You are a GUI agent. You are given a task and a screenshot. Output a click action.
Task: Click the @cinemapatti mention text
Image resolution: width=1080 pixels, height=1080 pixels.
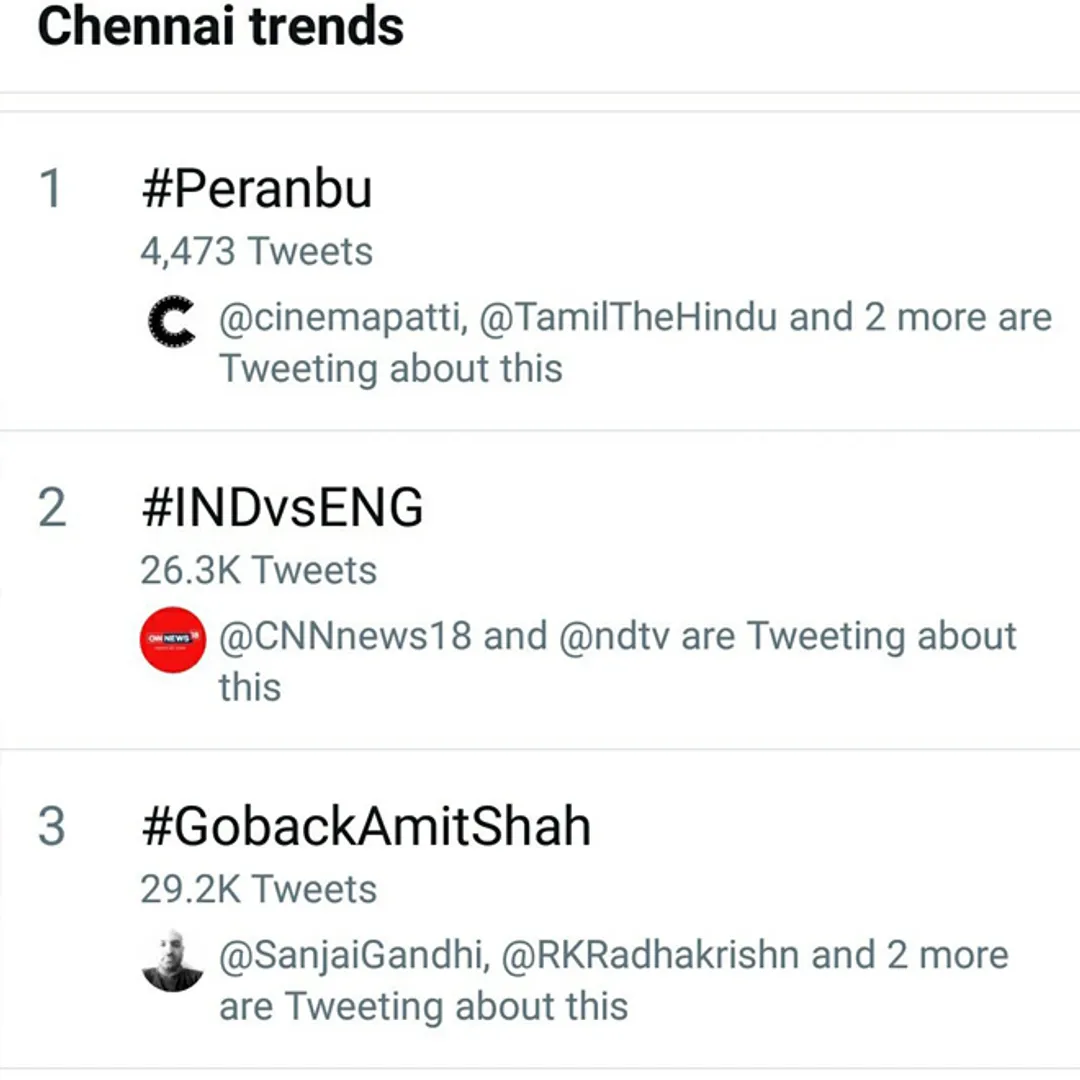coord(343,318)
